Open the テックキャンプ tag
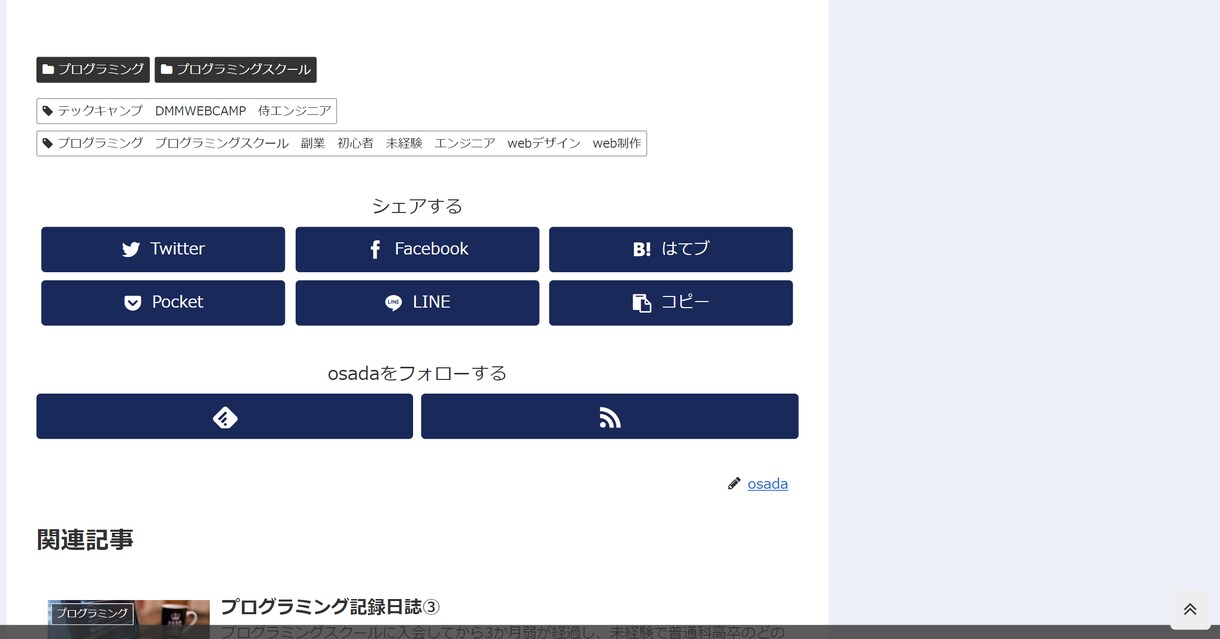This screenshot has height=639, width=1220. 100,111
